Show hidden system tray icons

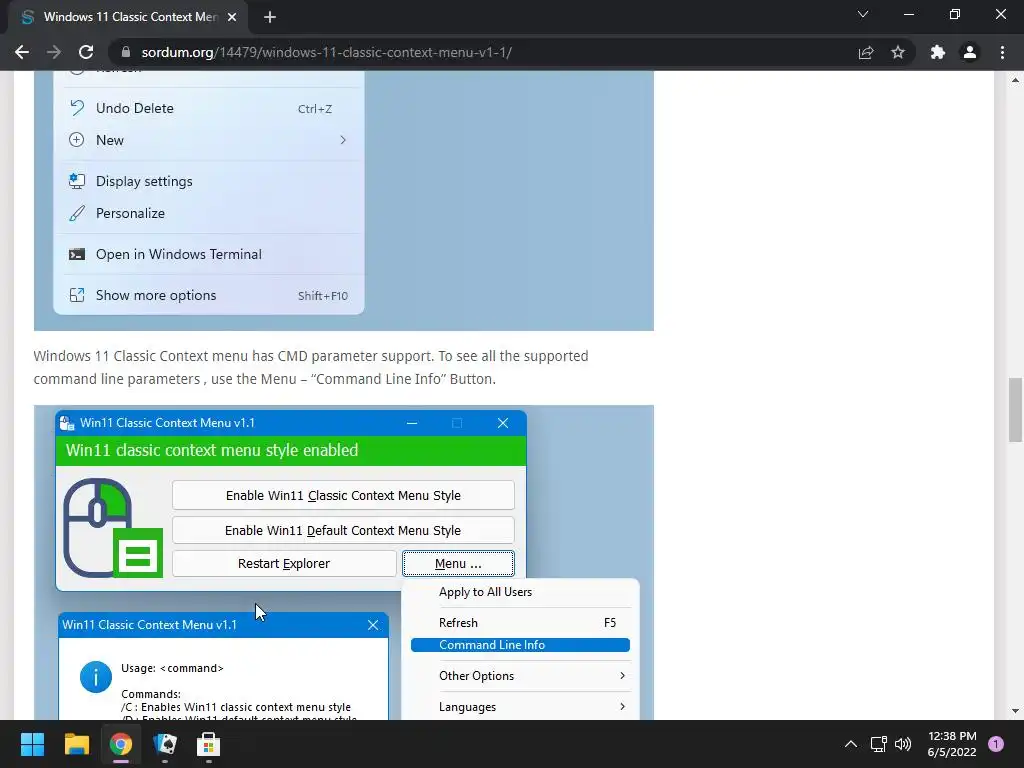point(851,744)
